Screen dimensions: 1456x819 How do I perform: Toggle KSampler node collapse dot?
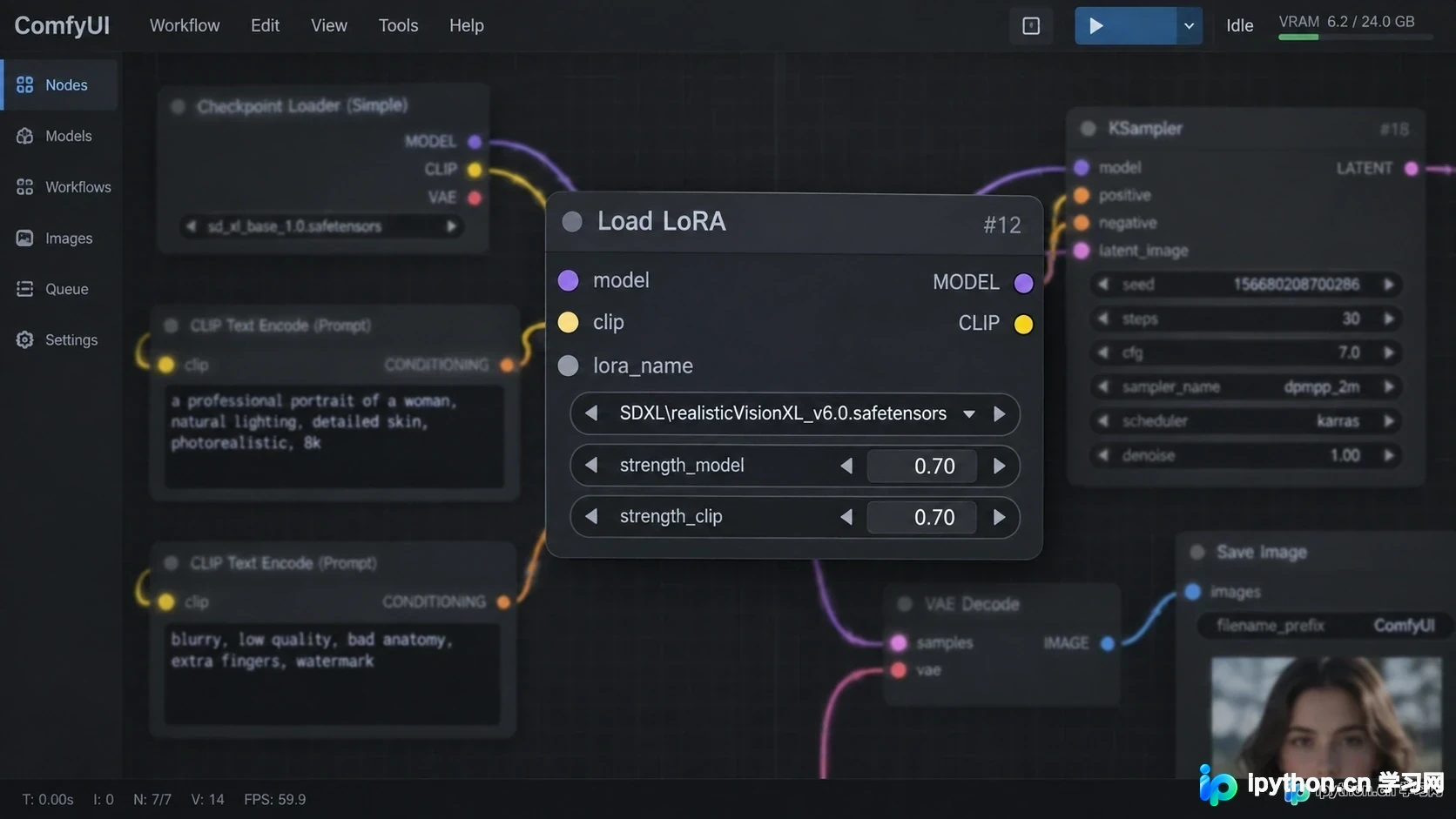pyautogui.click(x=1088, y=129)
